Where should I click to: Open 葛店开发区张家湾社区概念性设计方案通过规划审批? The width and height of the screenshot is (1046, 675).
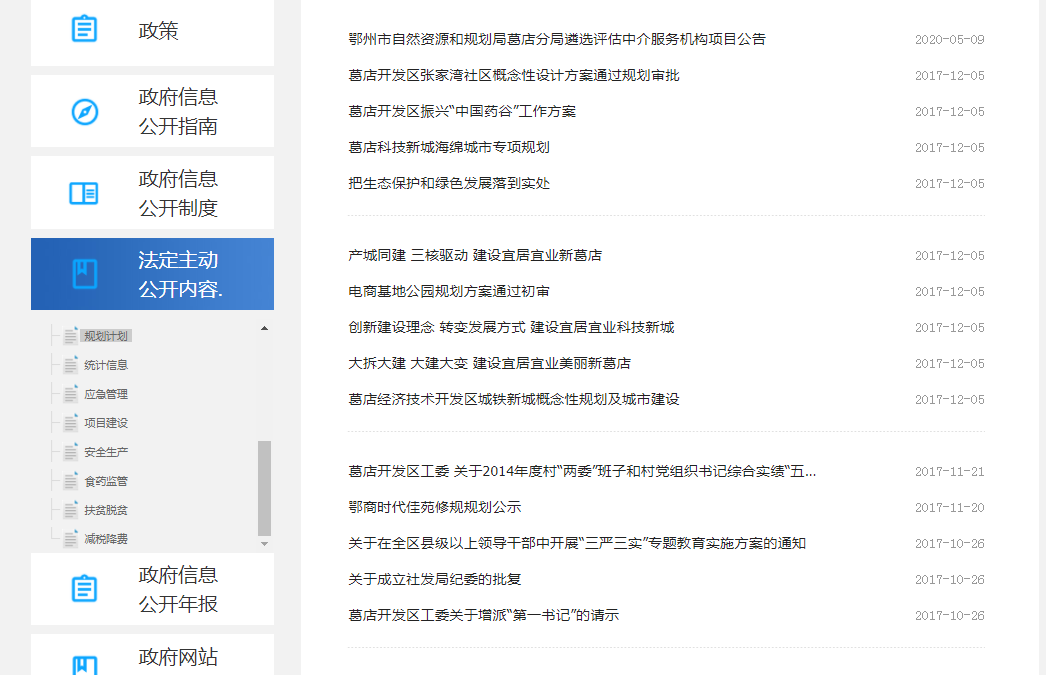click(514, 75)
